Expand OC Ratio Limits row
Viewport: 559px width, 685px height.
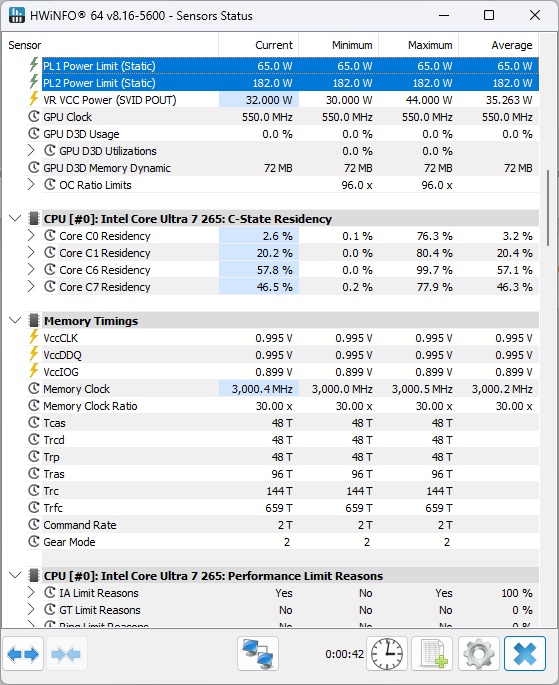[31, 185]
